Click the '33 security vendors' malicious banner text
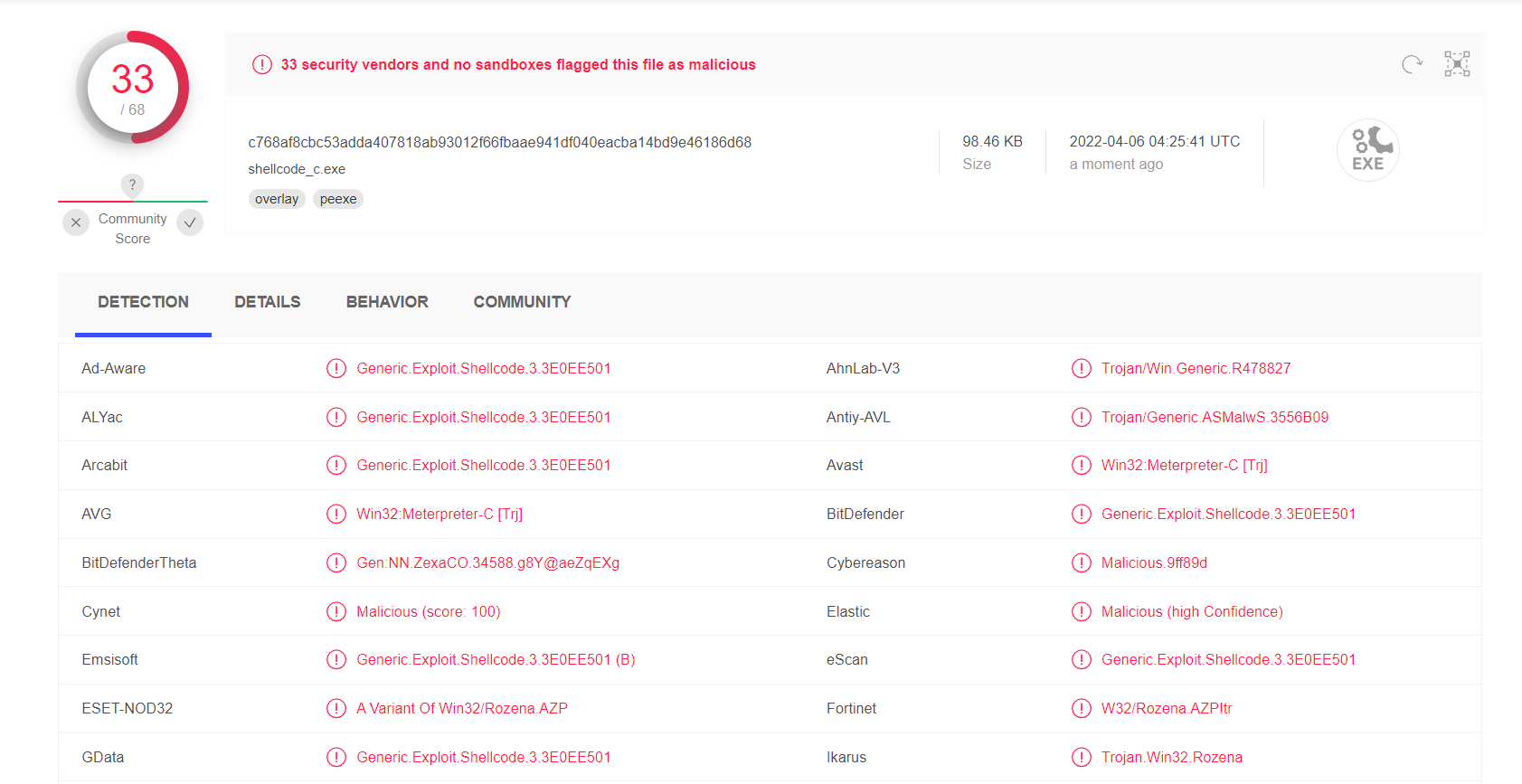This screenshot has height=784, width=1522. [518, 64]
